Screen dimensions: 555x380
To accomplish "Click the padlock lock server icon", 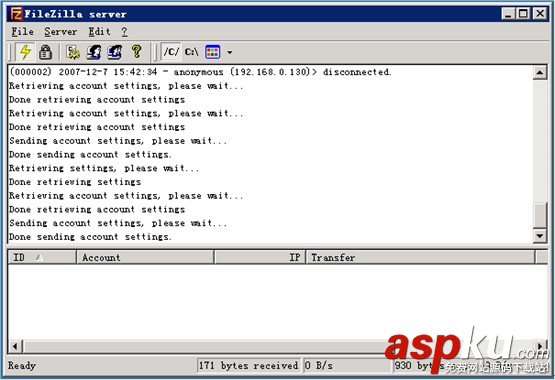I will pyautogui.click(x=45, y=52).
